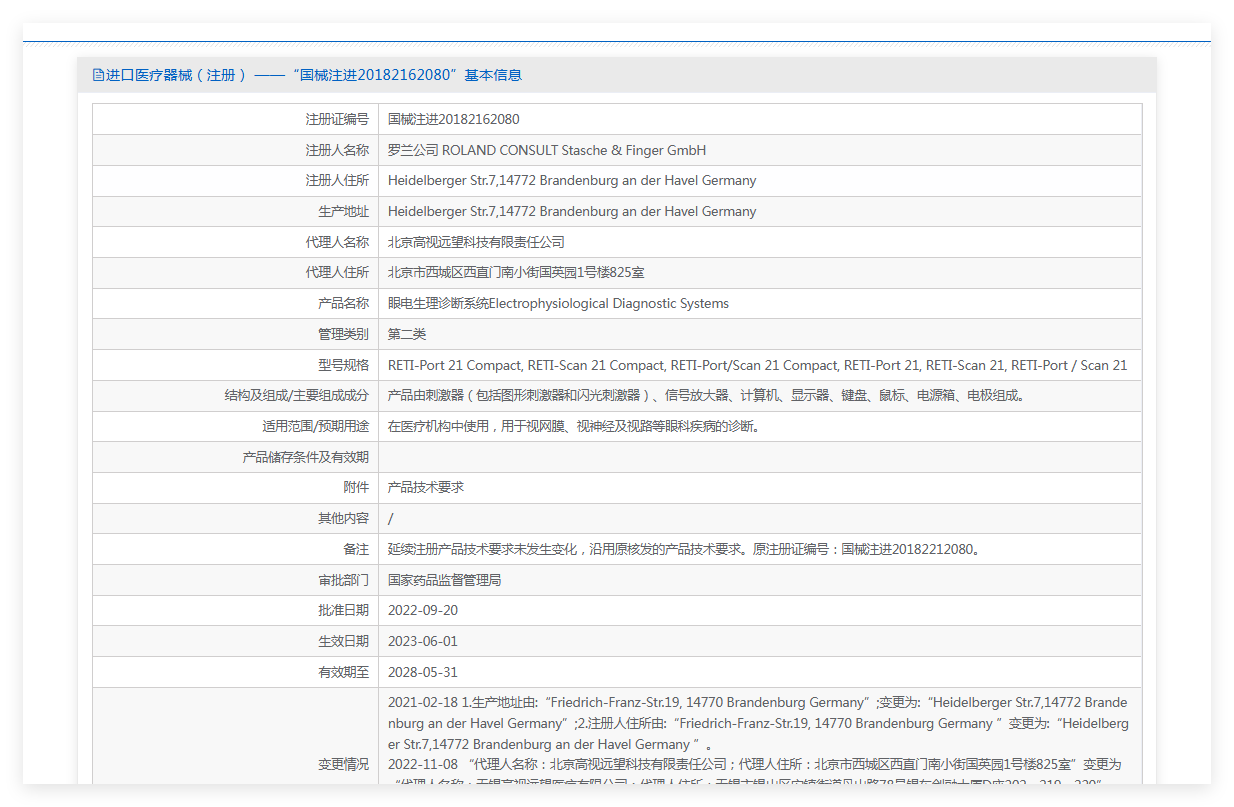The width and height of the screenshot is (1234, 807).
Task: Select the date 2023-06-01
Action: [x=423, y=642]
